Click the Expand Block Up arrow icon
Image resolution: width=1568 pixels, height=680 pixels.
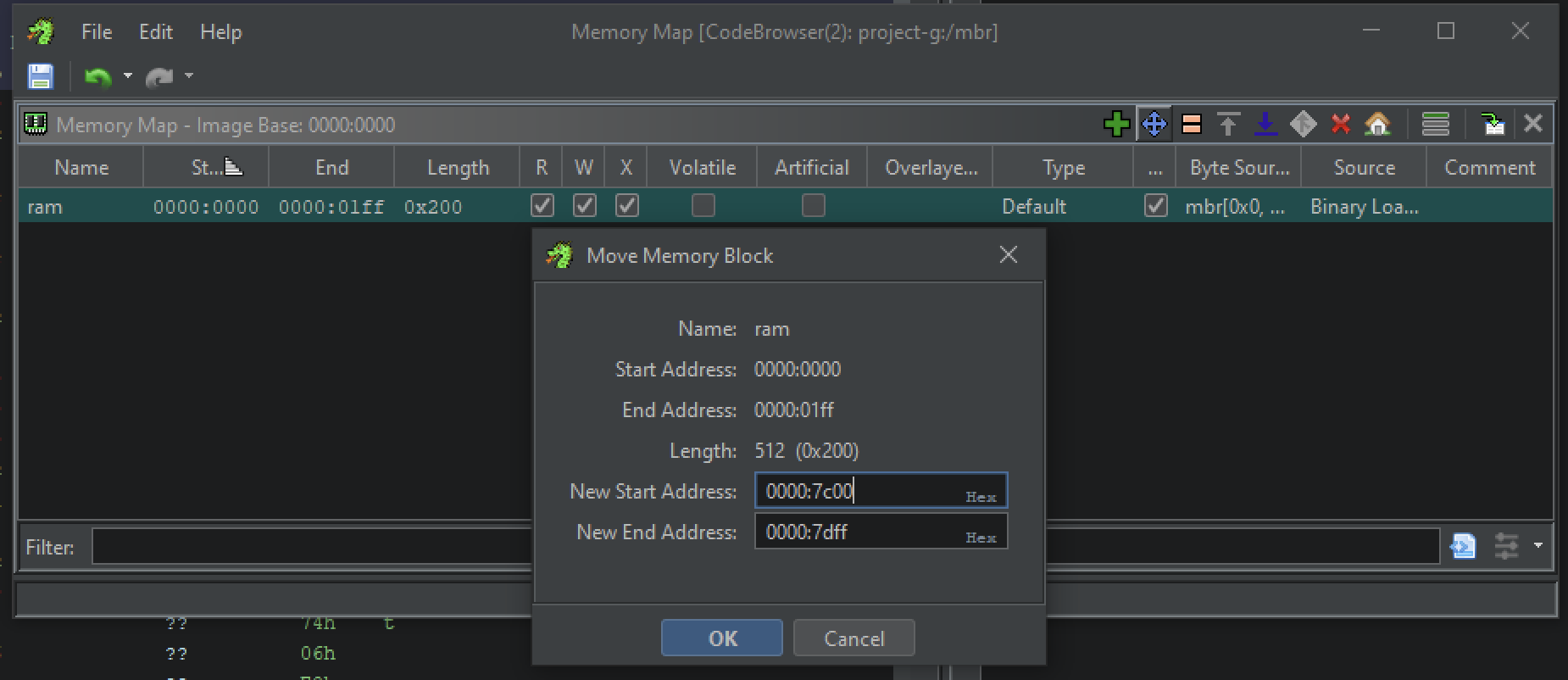tap(1228, 125)
